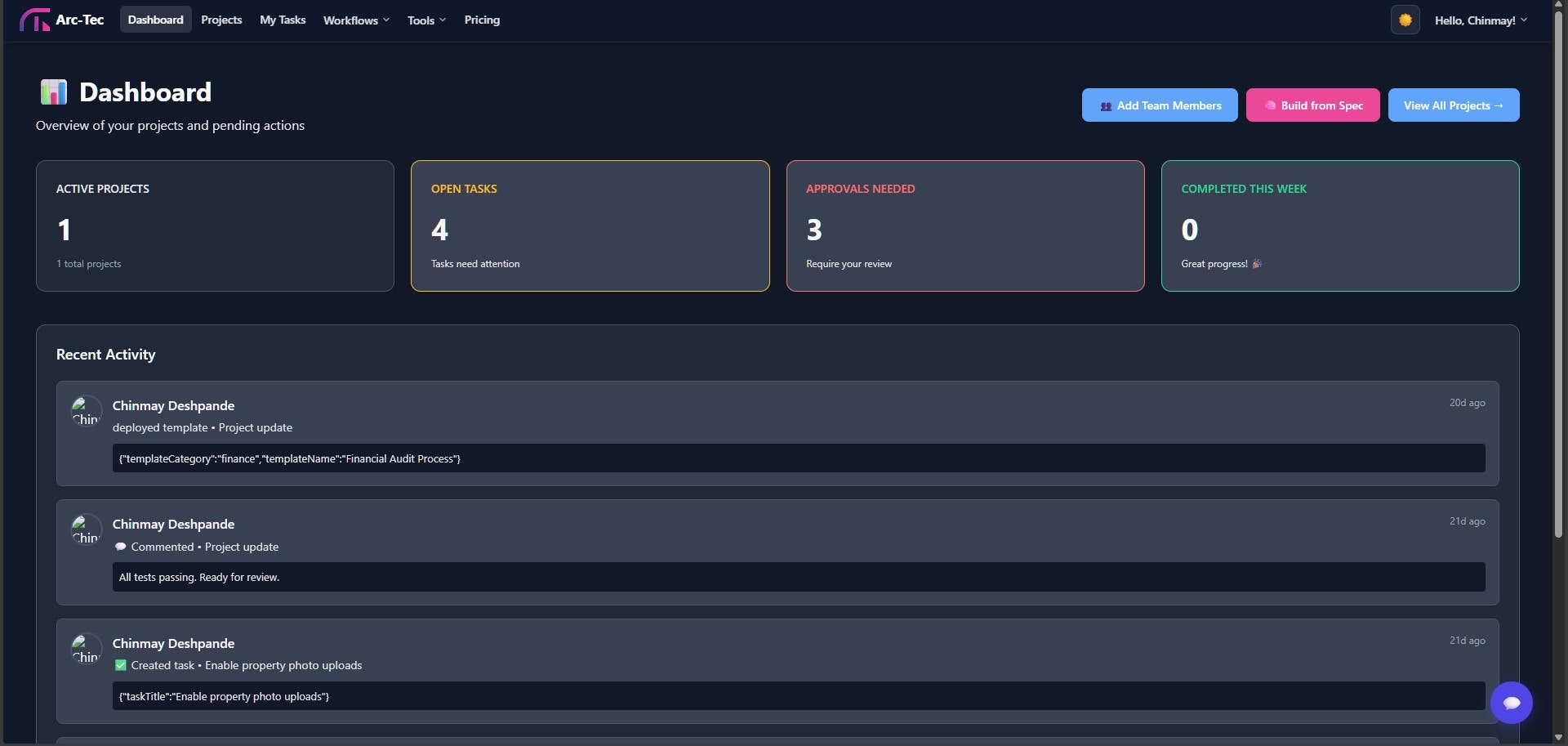The height and width of the screenshot is (746, 1568).
Task: Click the party icon after Great progress
Action: click(x=1257, y=264)
